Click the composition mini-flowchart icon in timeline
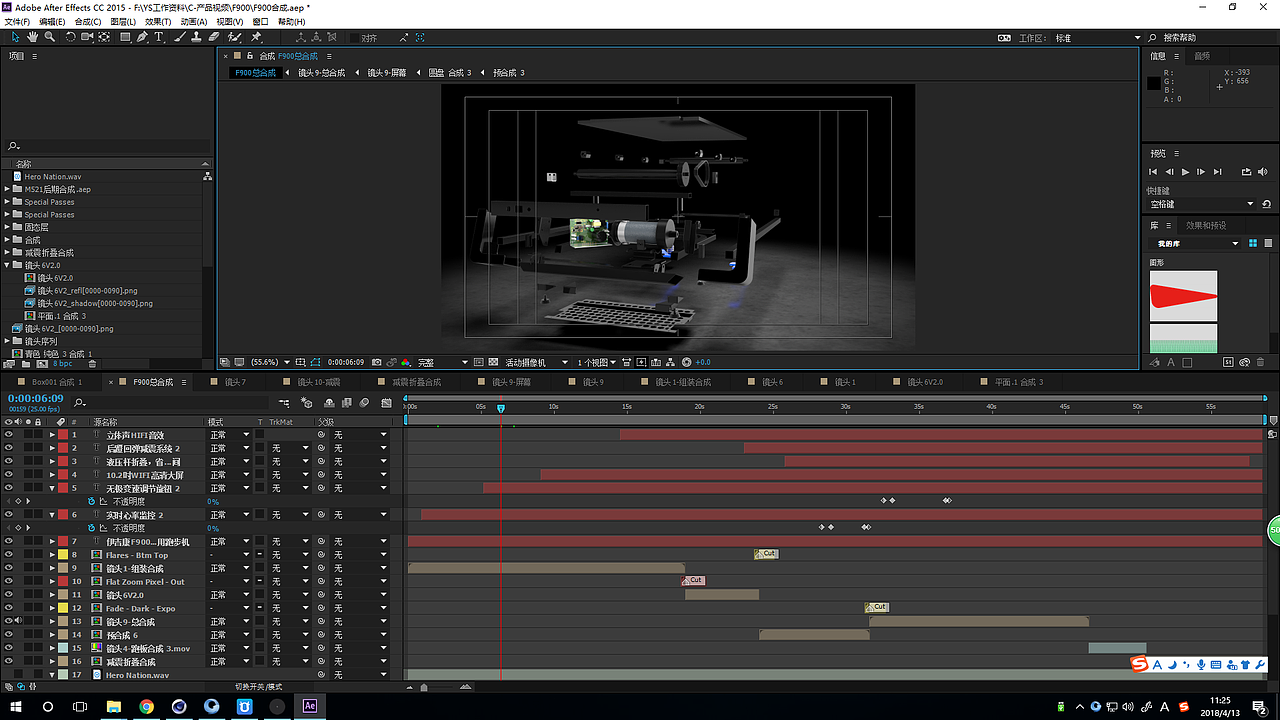1280x720 pixels. 284,403
